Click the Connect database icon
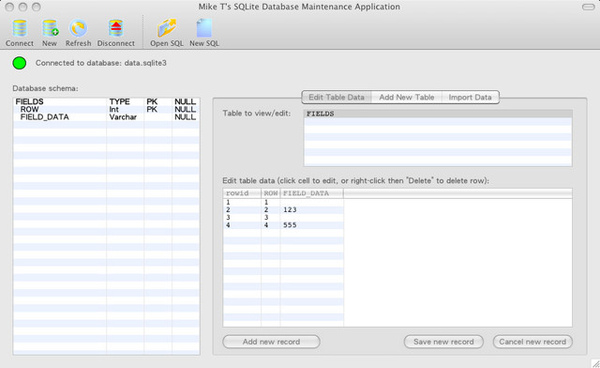 20,28
